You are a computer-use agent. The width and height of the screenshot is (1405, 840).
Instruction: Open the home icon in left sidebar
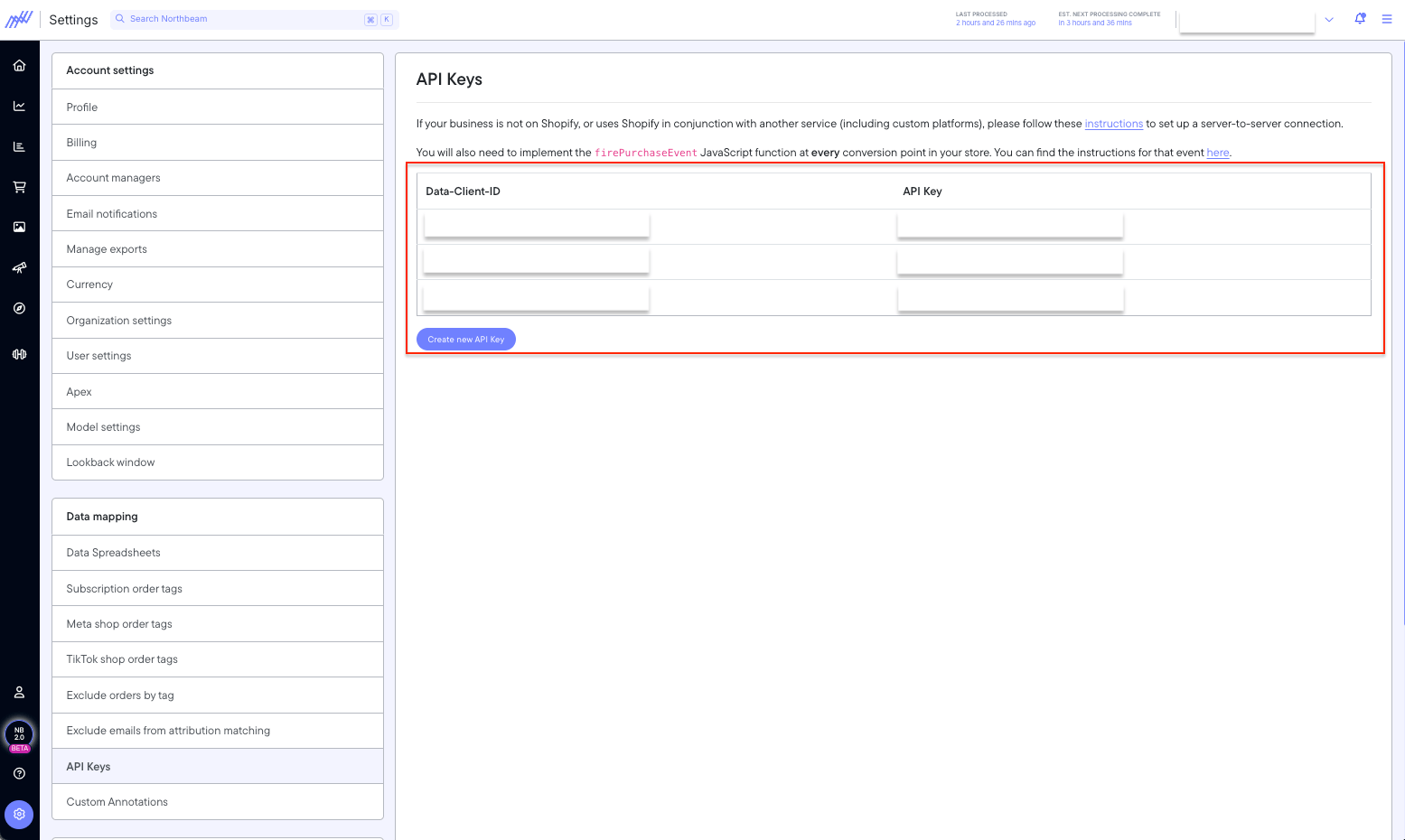pos(19,65)
